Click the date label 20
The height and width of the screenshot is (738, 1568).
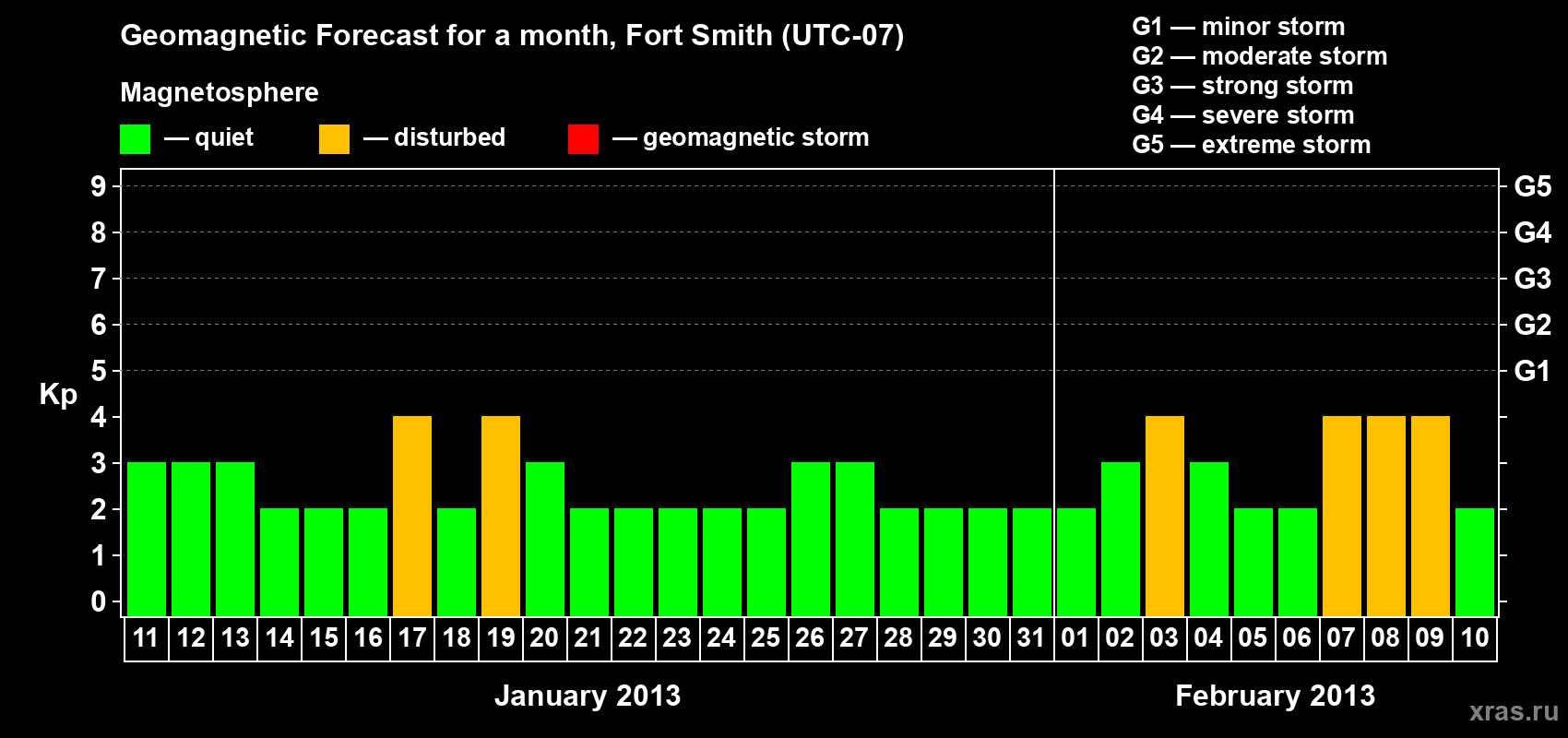[x=544, y=637]
